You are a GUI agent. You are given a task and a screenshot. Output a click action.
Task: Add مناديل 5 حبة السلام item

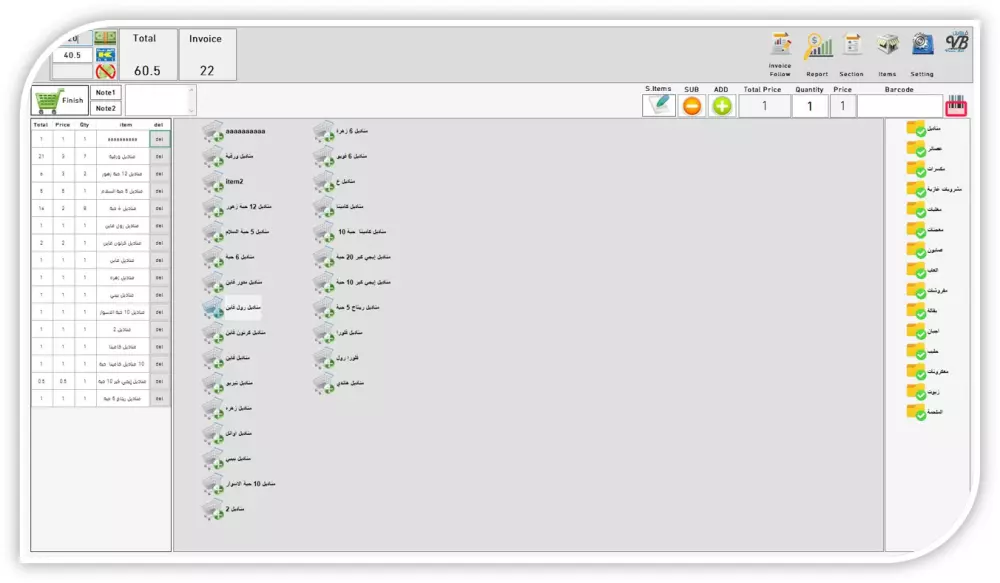[x=236, y=232]
